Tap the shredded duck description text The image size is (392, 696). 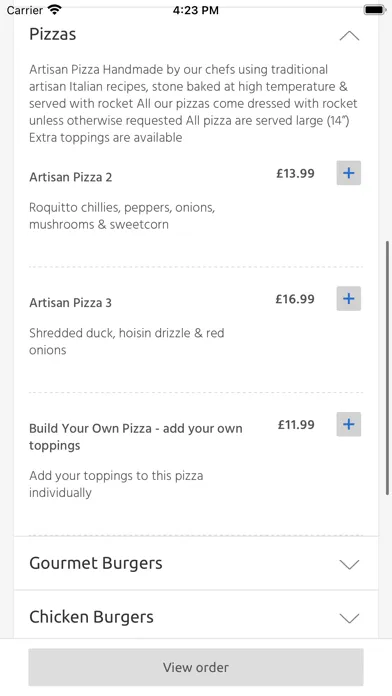pos(127,341)
